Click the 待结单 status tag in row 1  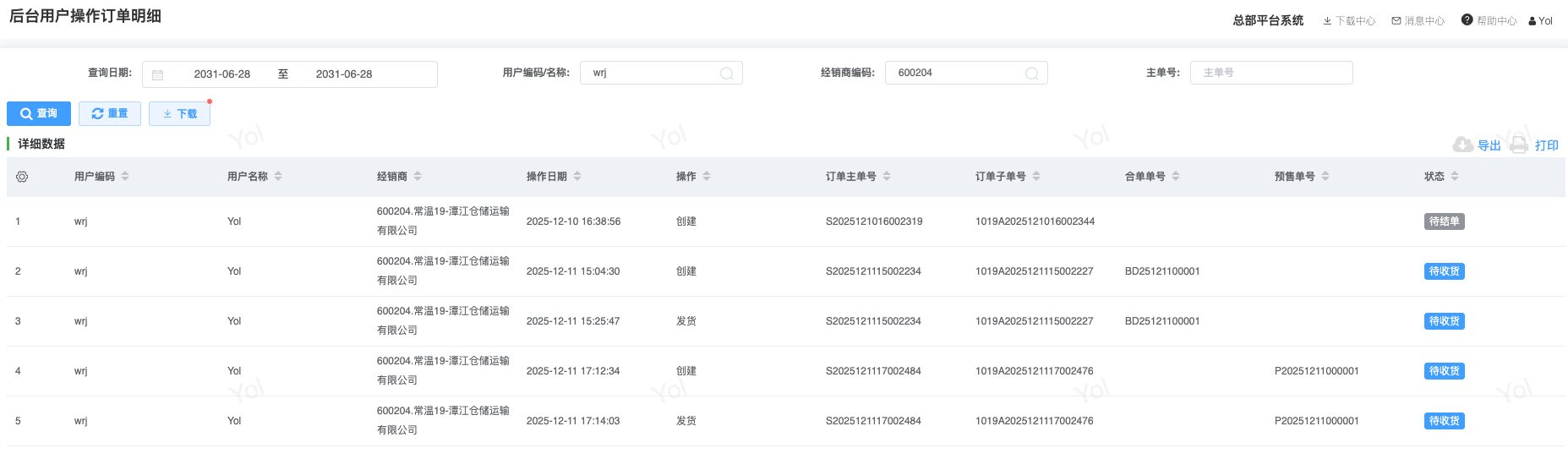pyautogui.click(x=1444, y=221)
